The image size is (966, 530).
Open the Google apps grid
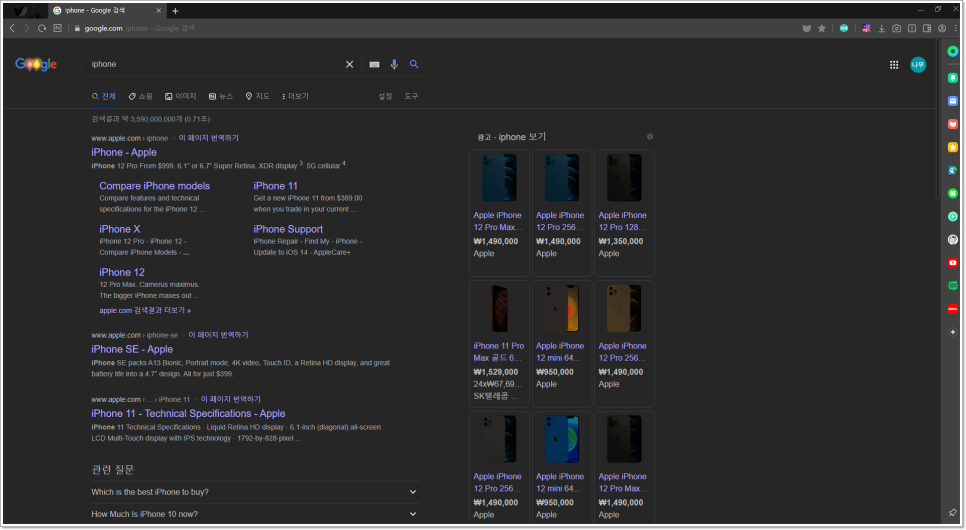pyautogui.click(x=894, y=65)
